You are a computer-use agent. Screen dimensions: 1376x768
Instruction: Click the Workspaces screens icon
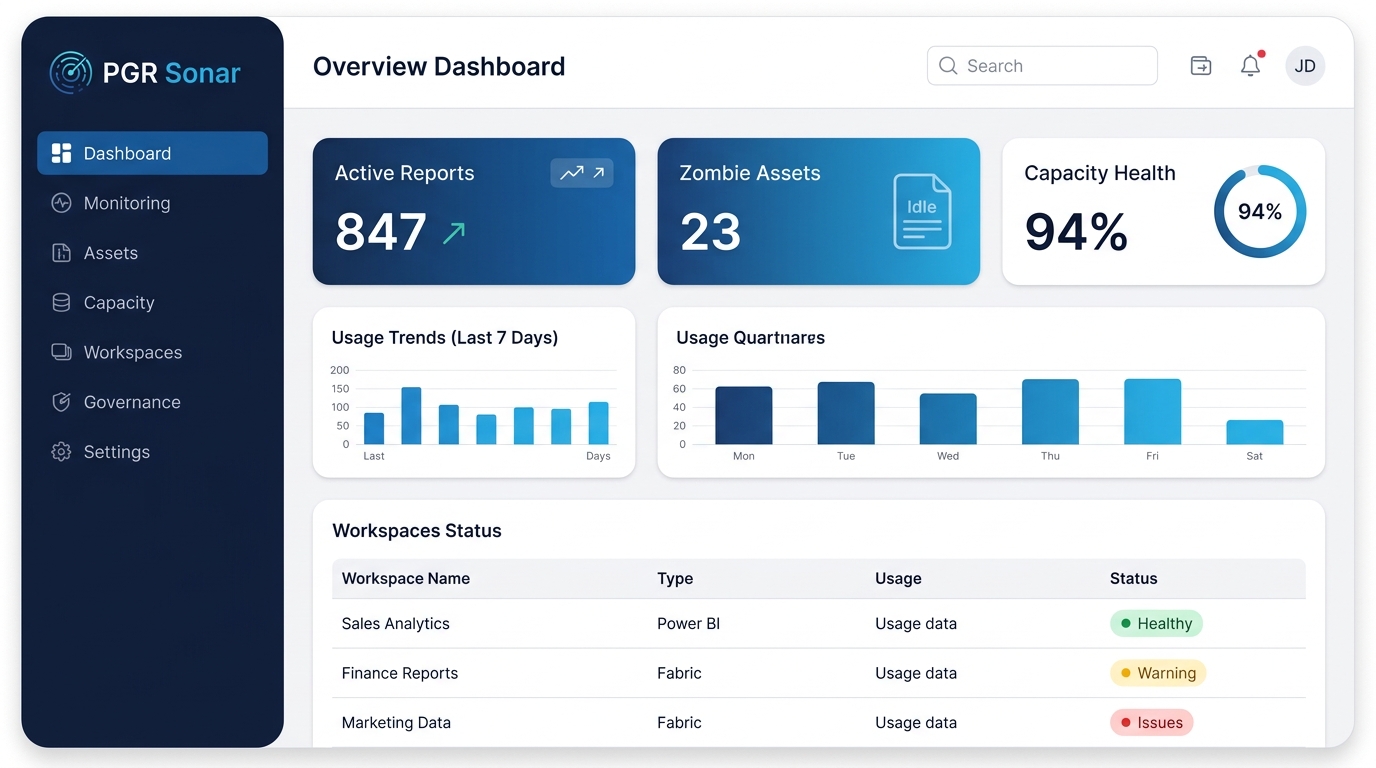61,352
